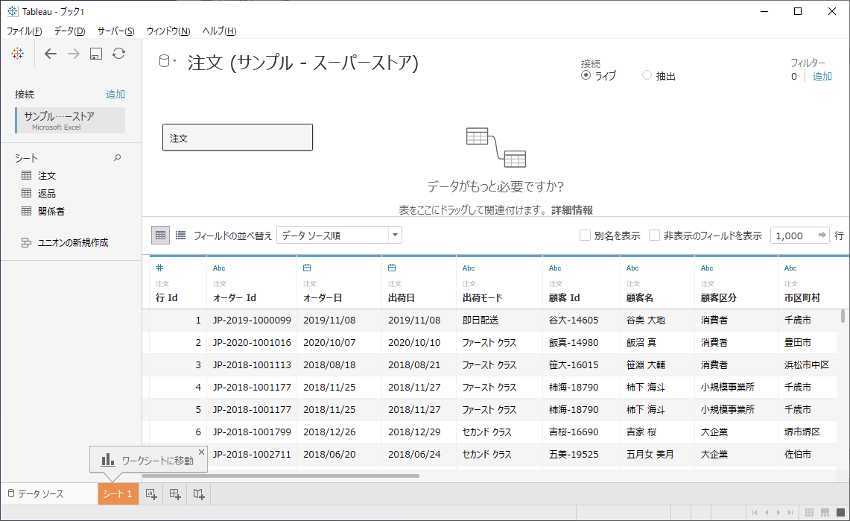Select the ライブ connection radio button
The height and width of the screenshot is (522, 850).
tap(585, 76)
